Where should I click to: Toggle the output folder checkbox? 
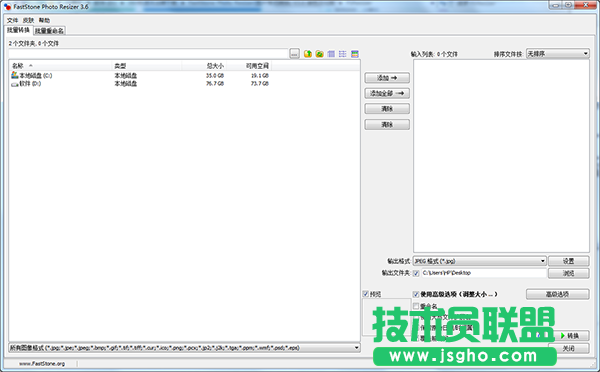(x=416, y=273)
